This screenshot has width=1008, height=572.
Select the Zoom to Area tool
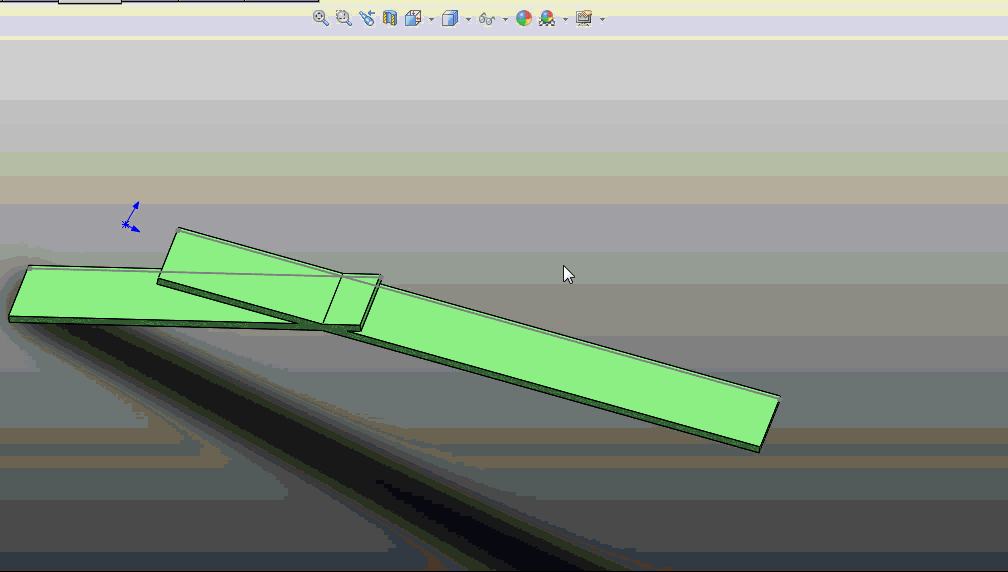(344, 18)
